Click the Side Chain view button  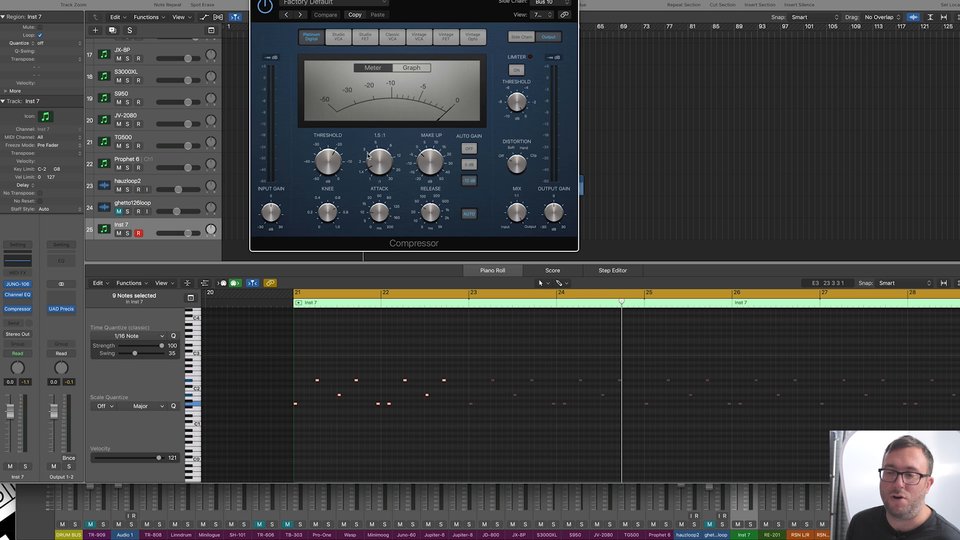point(521,37)
